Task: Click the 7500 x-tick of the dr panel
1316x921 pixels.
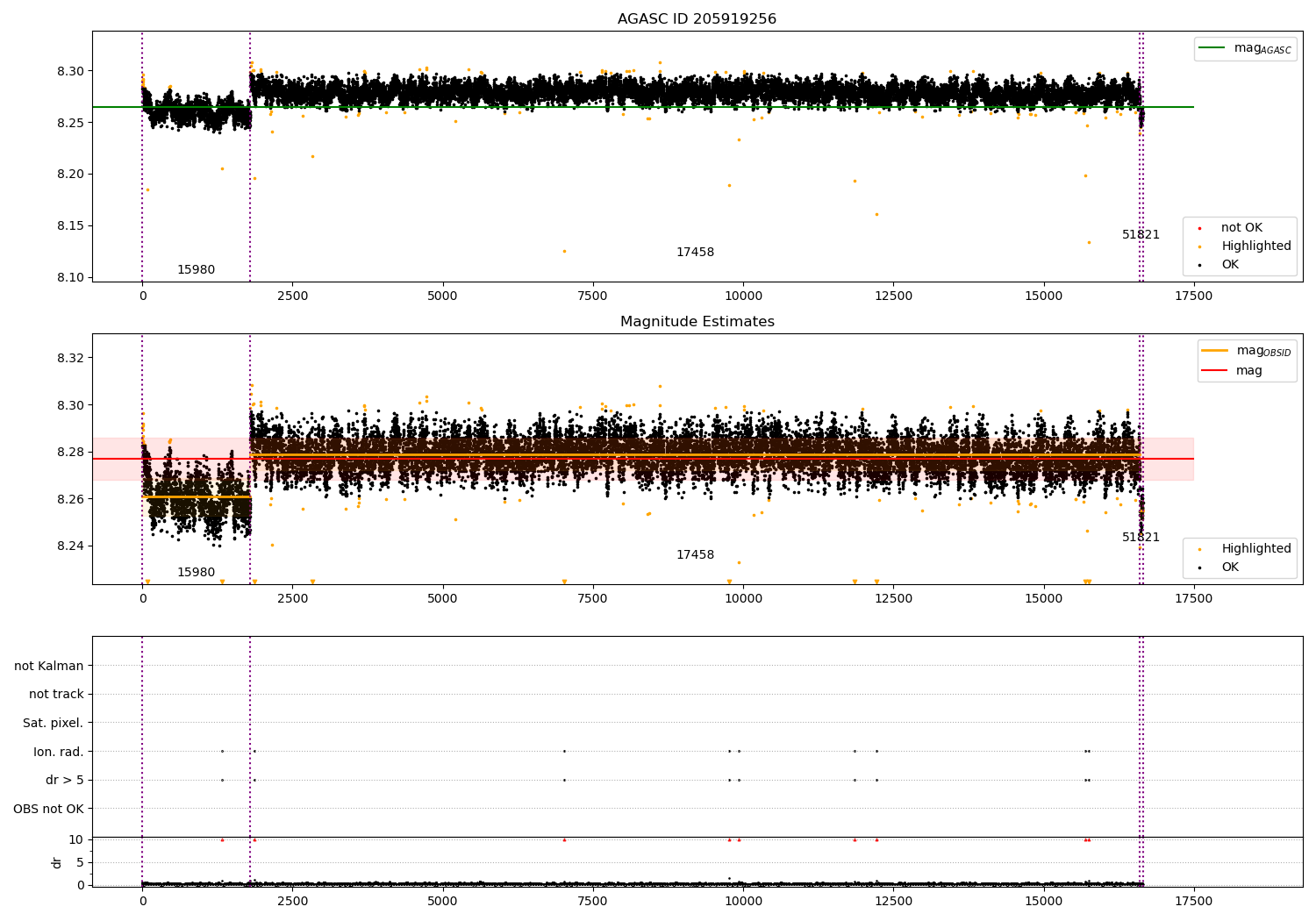Action: click(x=593, y=901)
